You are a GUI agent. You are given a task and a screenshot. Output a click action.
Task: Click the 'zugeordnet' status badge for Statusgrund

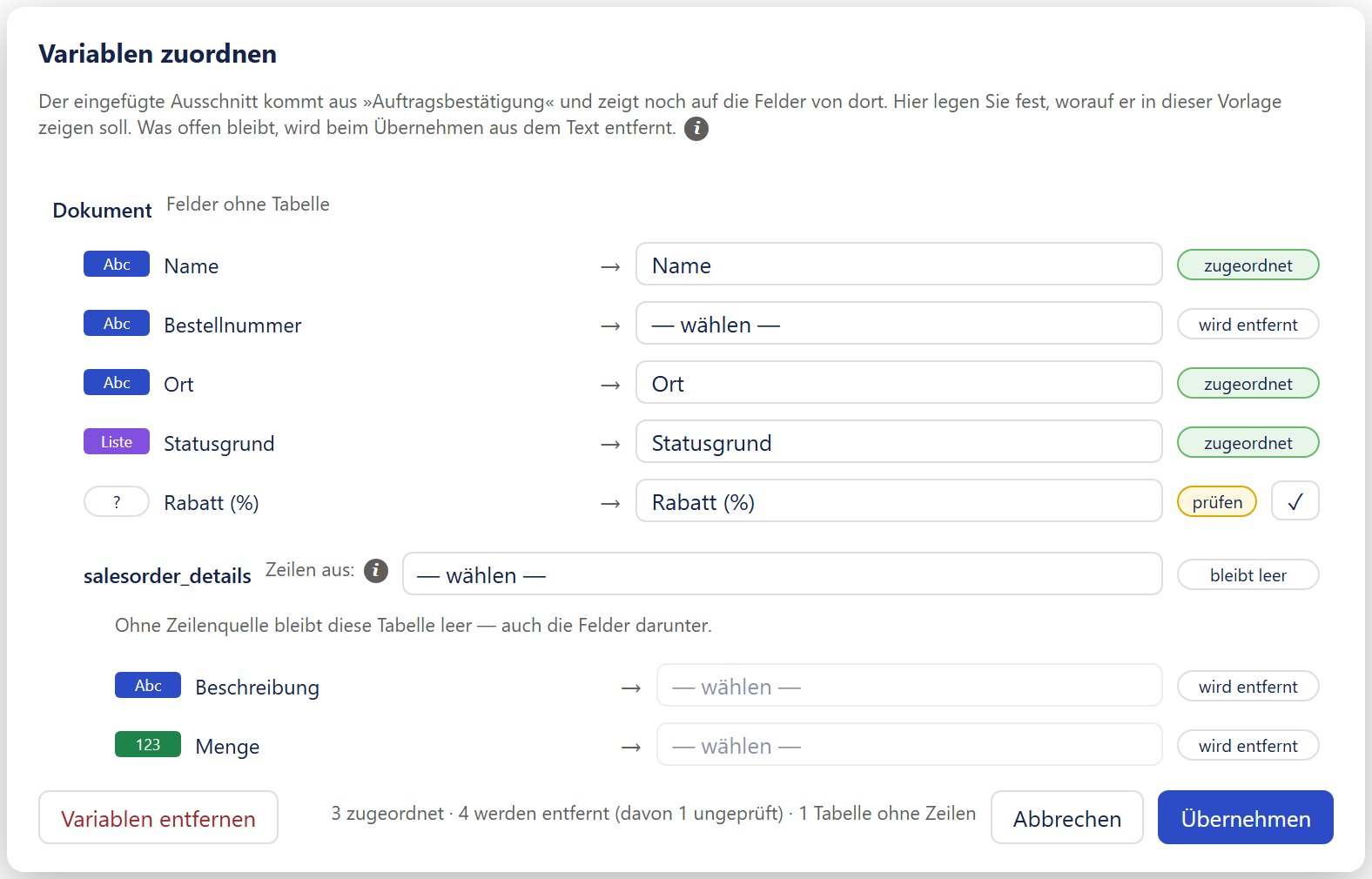[1248, 443]
